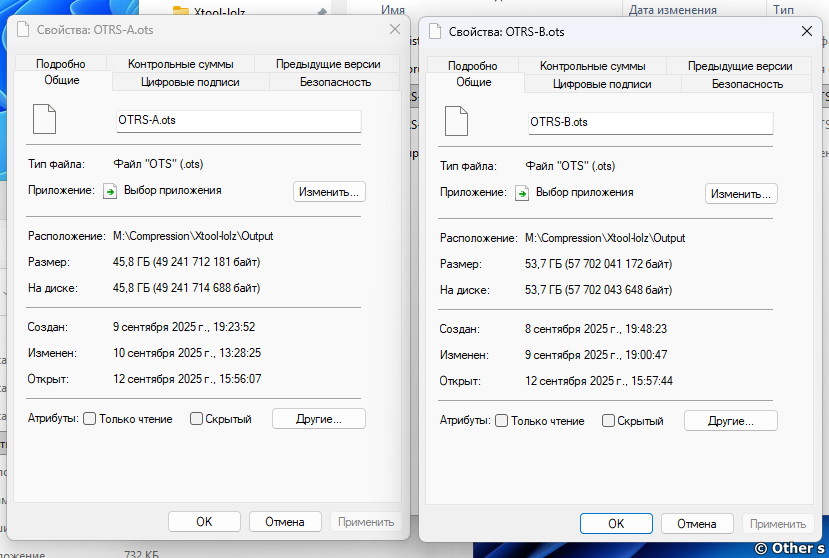Click the OTRS-A.ots file name field
Image resolution: width=829 pixels, height=558 pixels.
[x=238, y=120]
